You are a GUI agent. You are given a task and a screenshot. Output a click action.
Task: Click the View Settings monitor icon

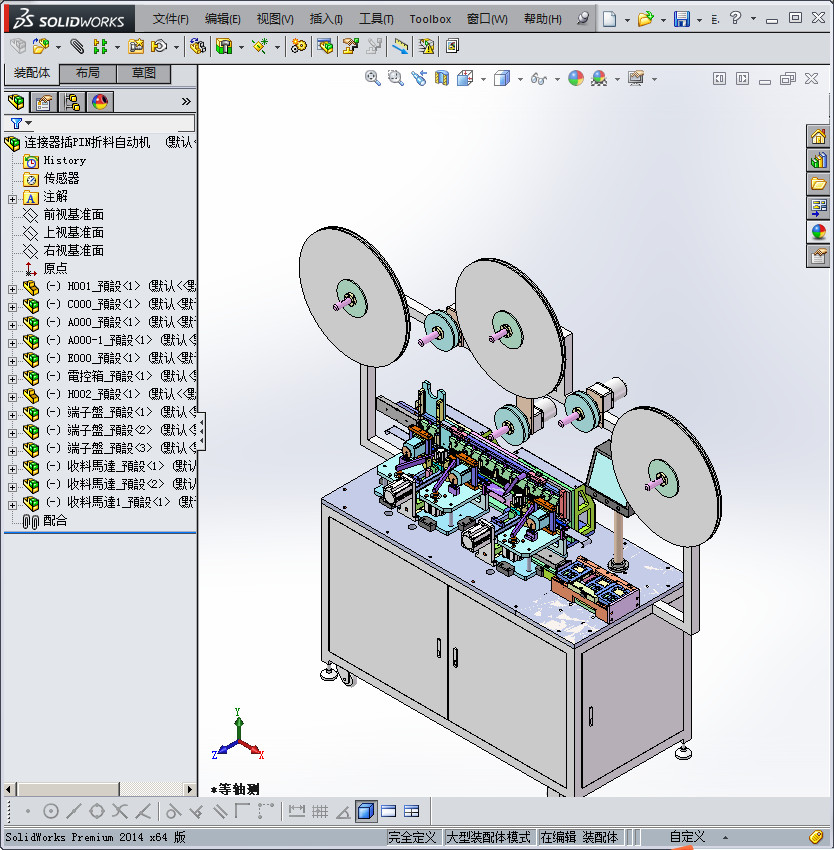[x=636, y=79]
